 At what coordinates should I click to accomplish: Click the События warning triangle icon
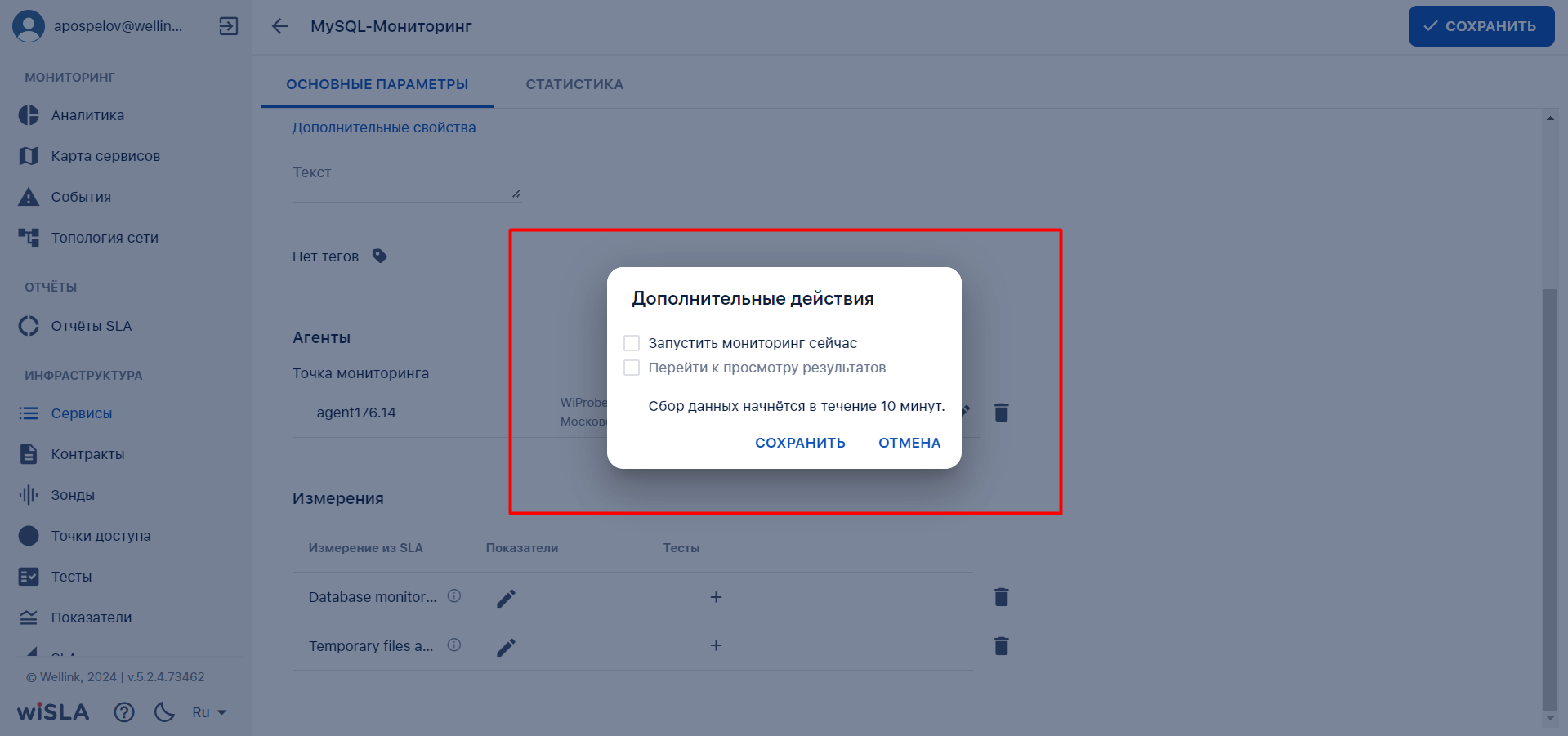point(29,197)
